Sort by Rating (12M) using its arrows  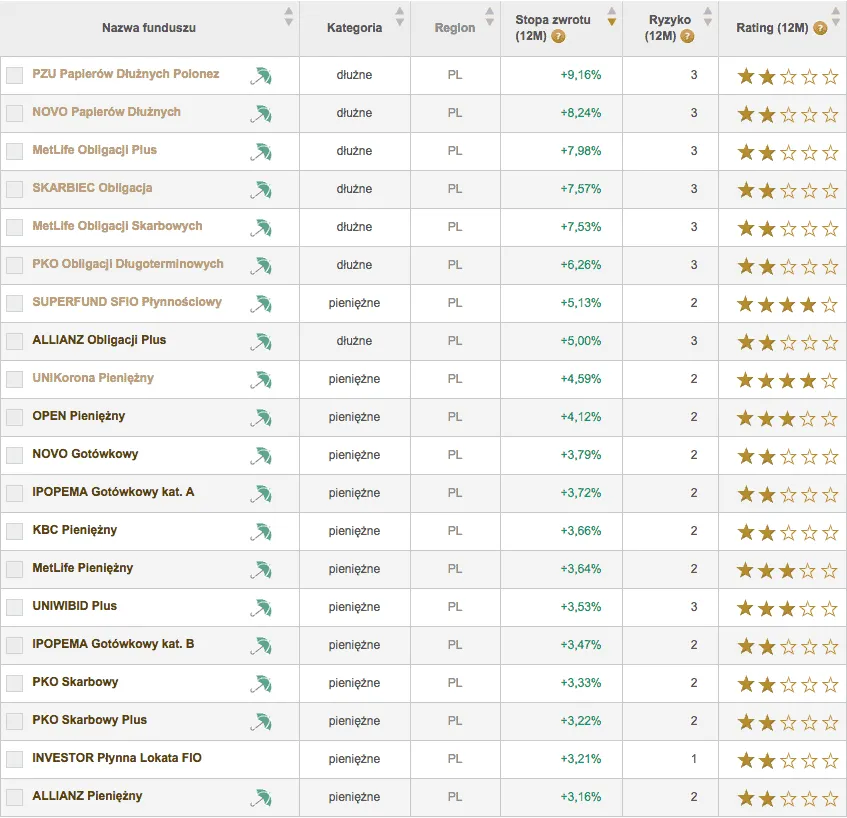836,17
